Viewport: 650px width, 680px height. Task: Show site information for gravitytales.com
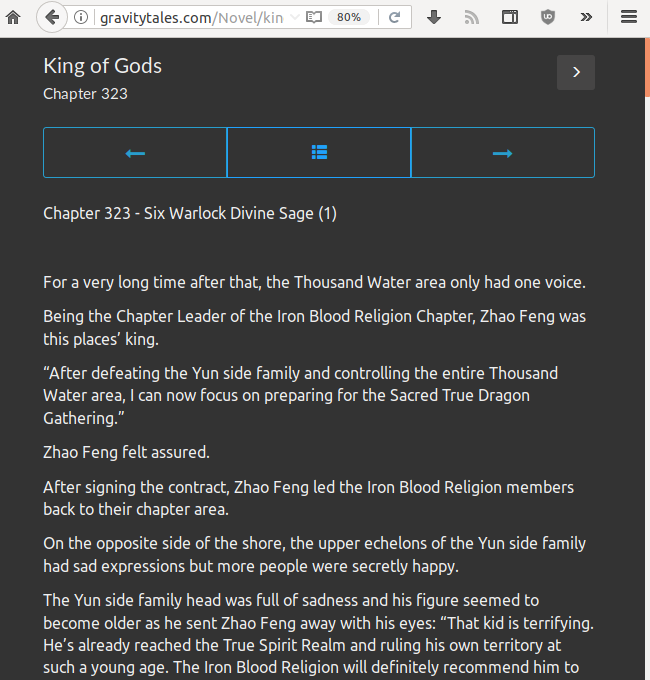point(81,17)
